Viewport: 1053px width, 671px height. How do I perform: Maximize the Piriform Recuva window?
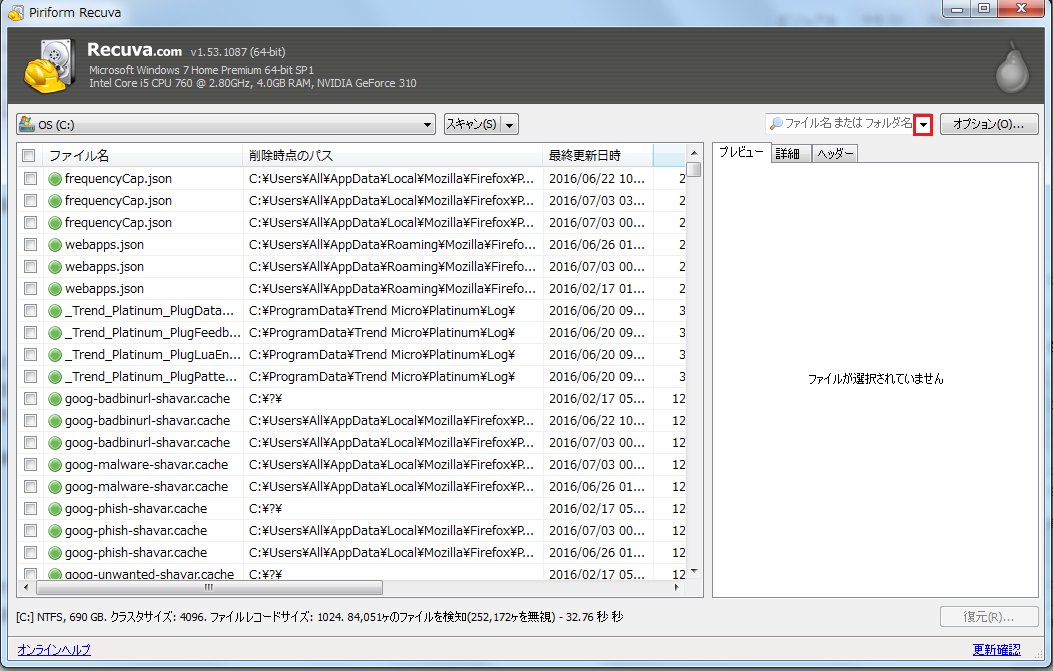click(984, 9)
